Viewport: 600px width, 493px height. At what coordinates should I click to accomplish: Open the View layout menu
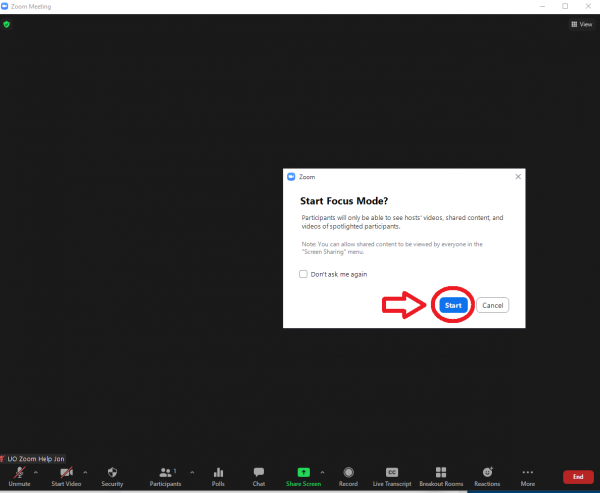pos(581,24)
